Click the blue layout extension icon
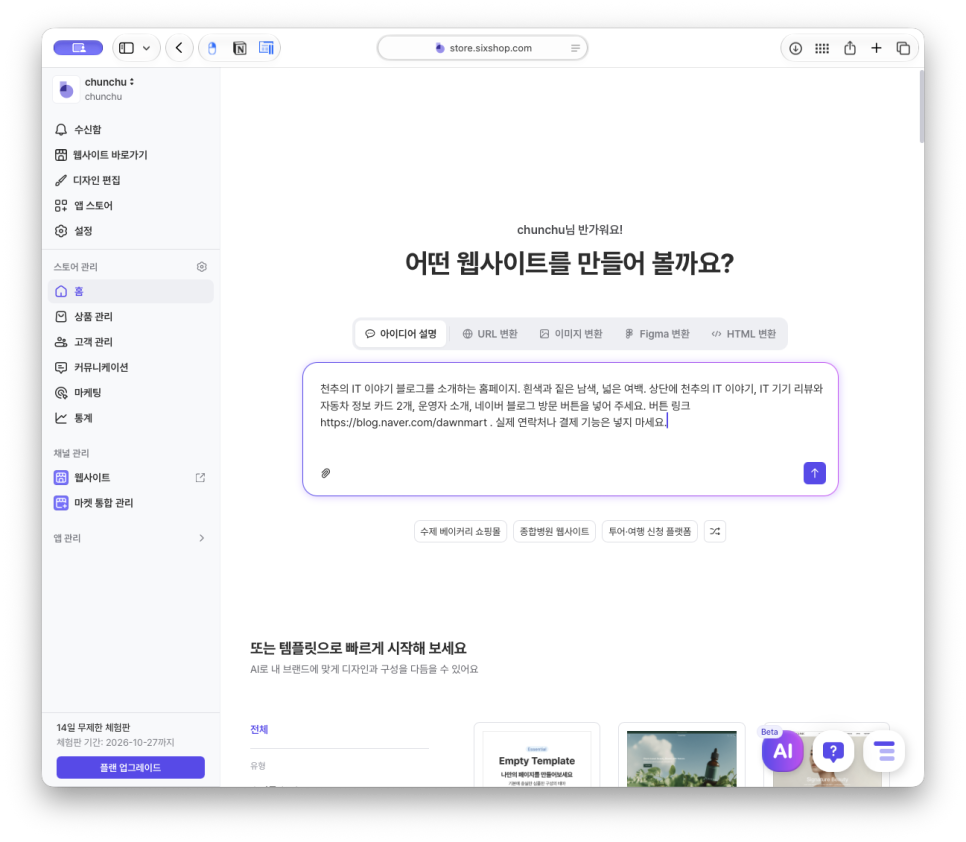 click(266, 48)
